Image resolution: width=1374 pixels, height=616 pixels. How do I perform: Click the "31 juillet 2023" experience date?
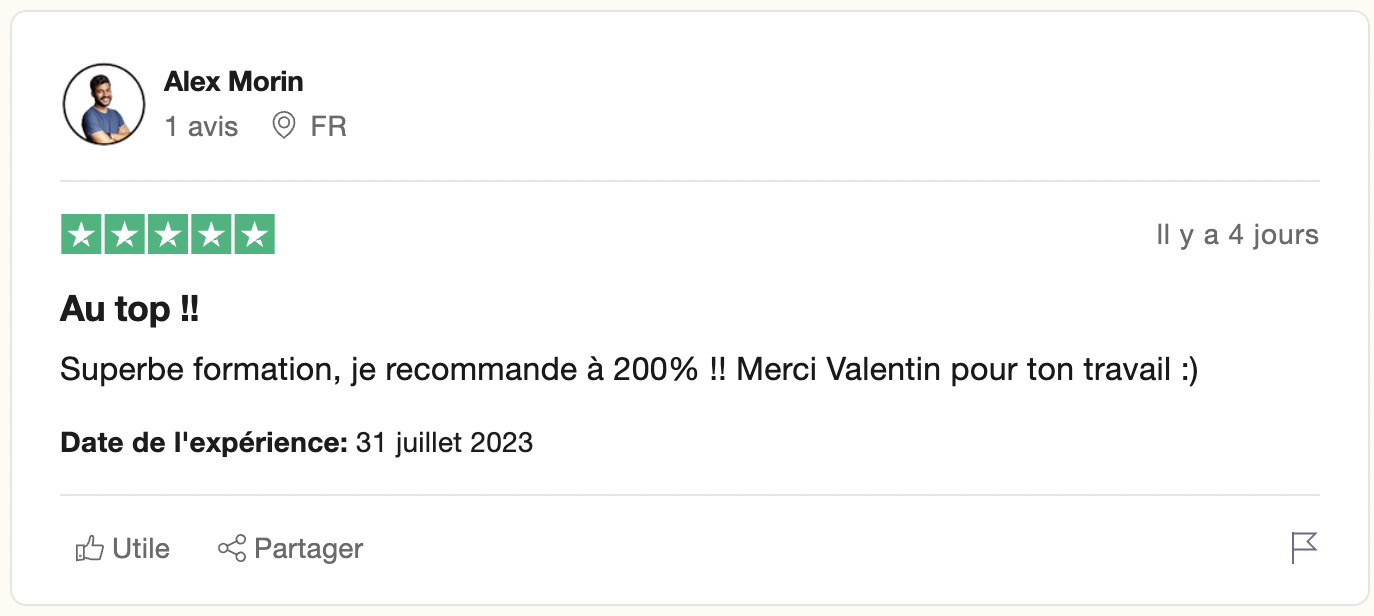444,442
